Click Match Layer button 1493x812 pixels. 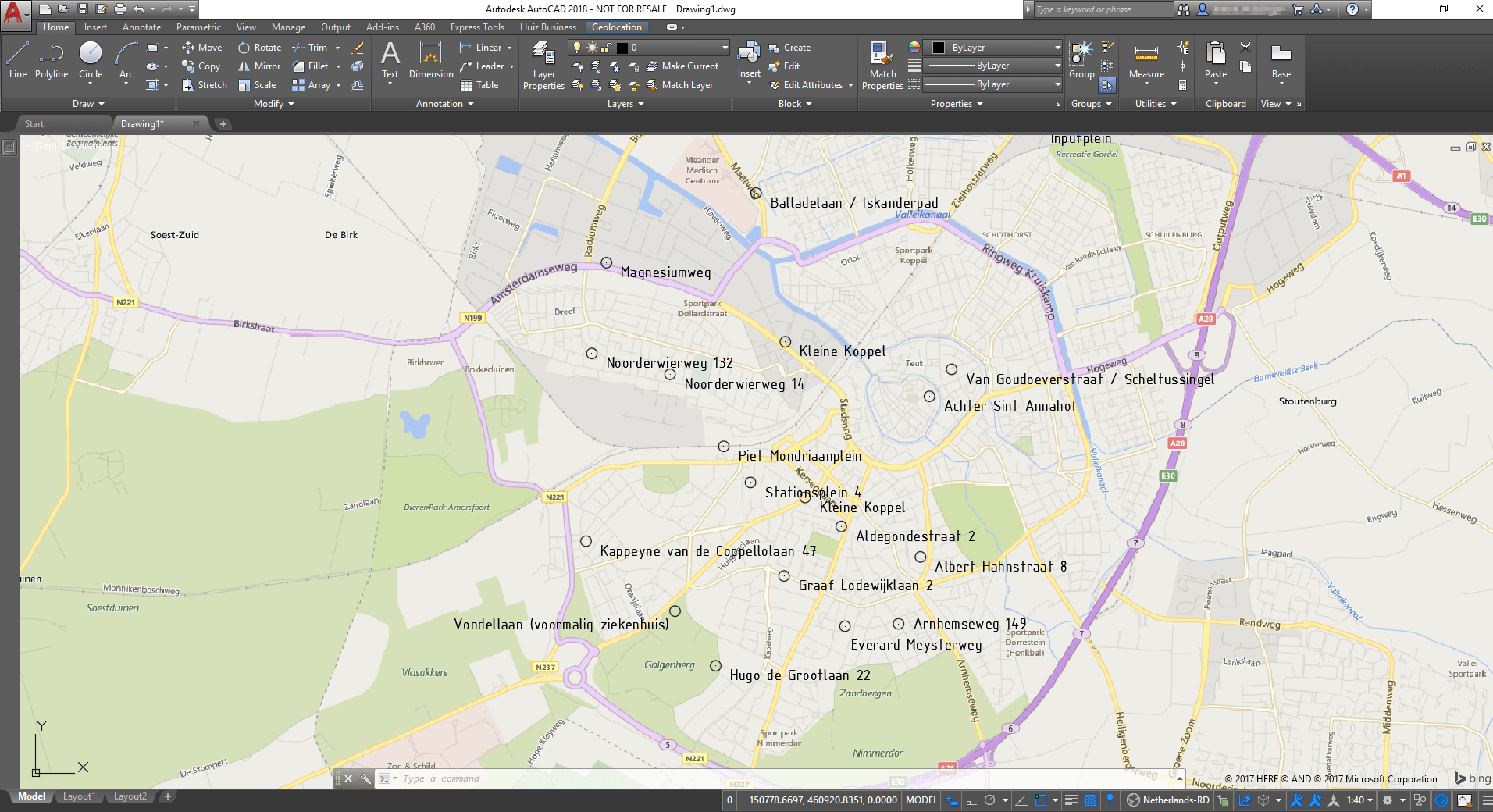(679, 85)
